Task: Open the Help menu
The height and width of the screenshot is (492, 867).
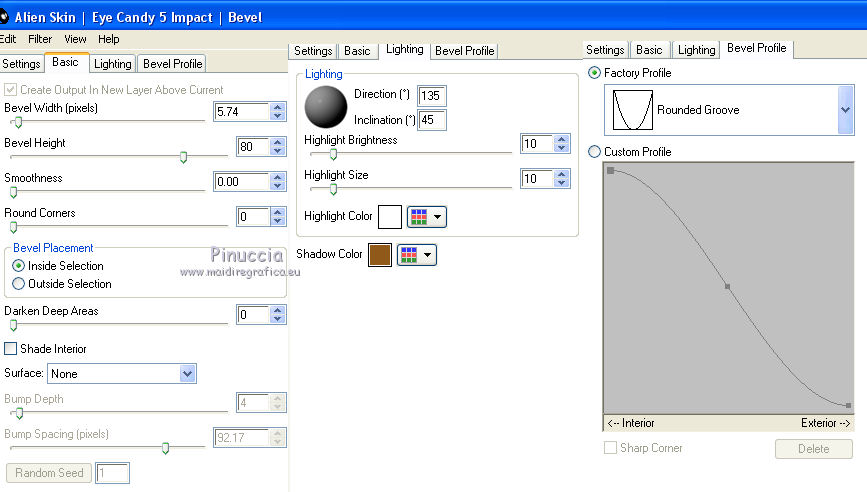Action: point(108,39)
